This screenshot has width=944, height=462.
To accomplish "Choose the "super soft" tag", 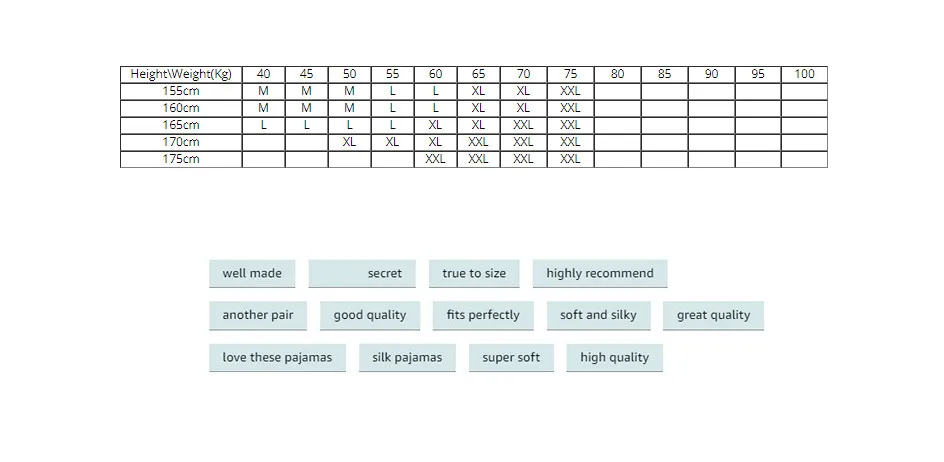I will 511,358.
